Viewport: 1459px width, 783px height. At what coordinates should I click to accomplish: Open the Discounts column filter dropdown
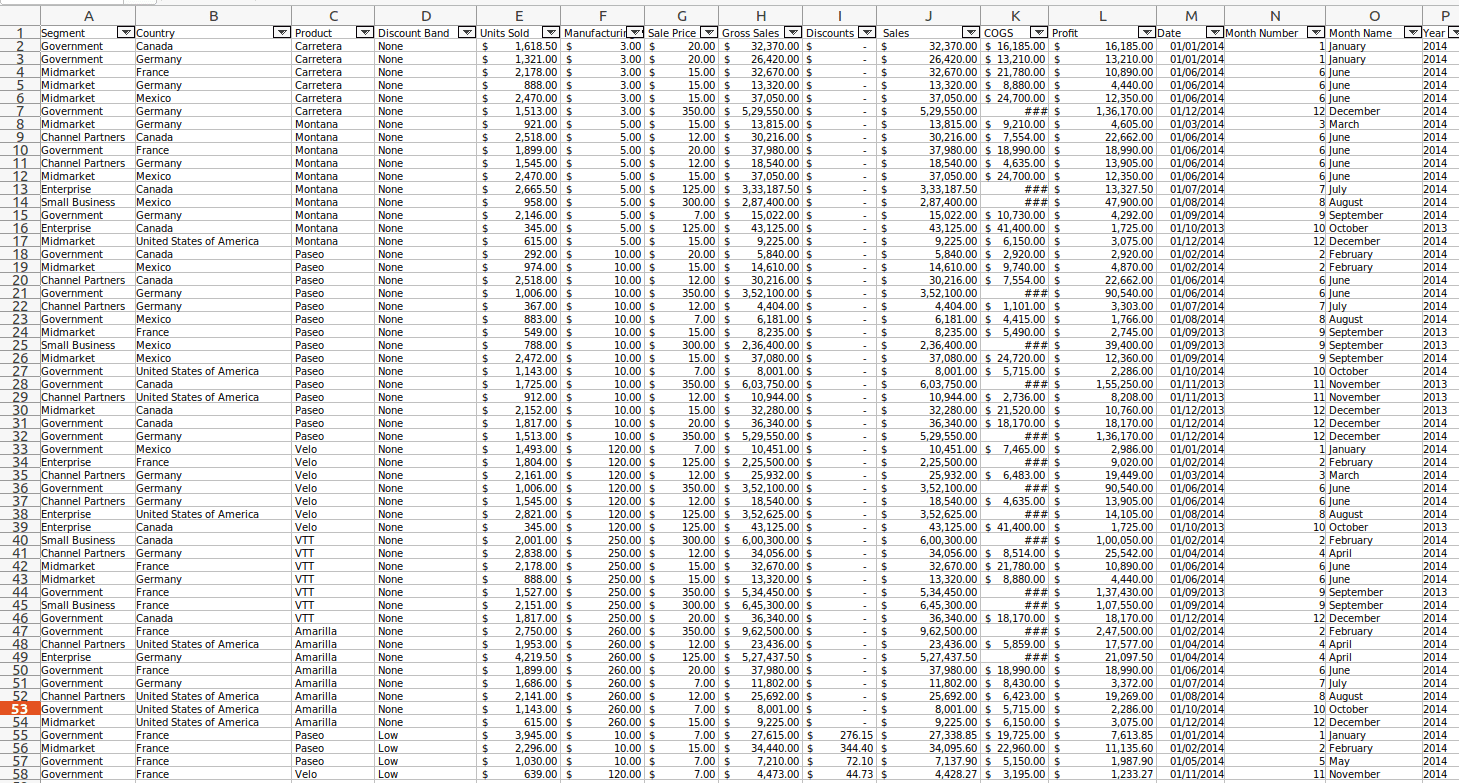pos(868,33)
